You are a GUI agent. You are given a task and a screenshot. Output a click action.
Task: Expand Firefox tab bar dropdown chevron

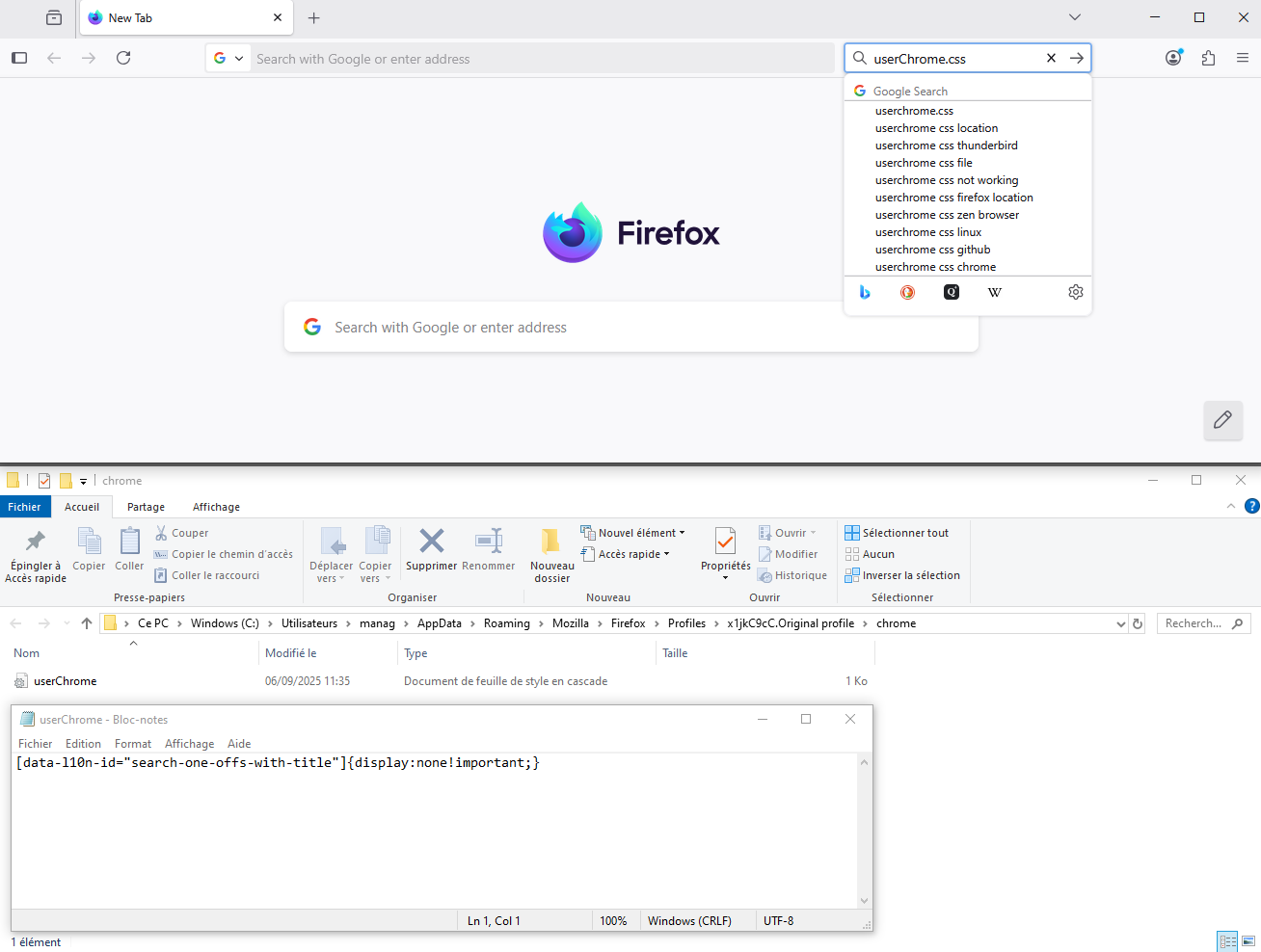tap(1075, 17)
